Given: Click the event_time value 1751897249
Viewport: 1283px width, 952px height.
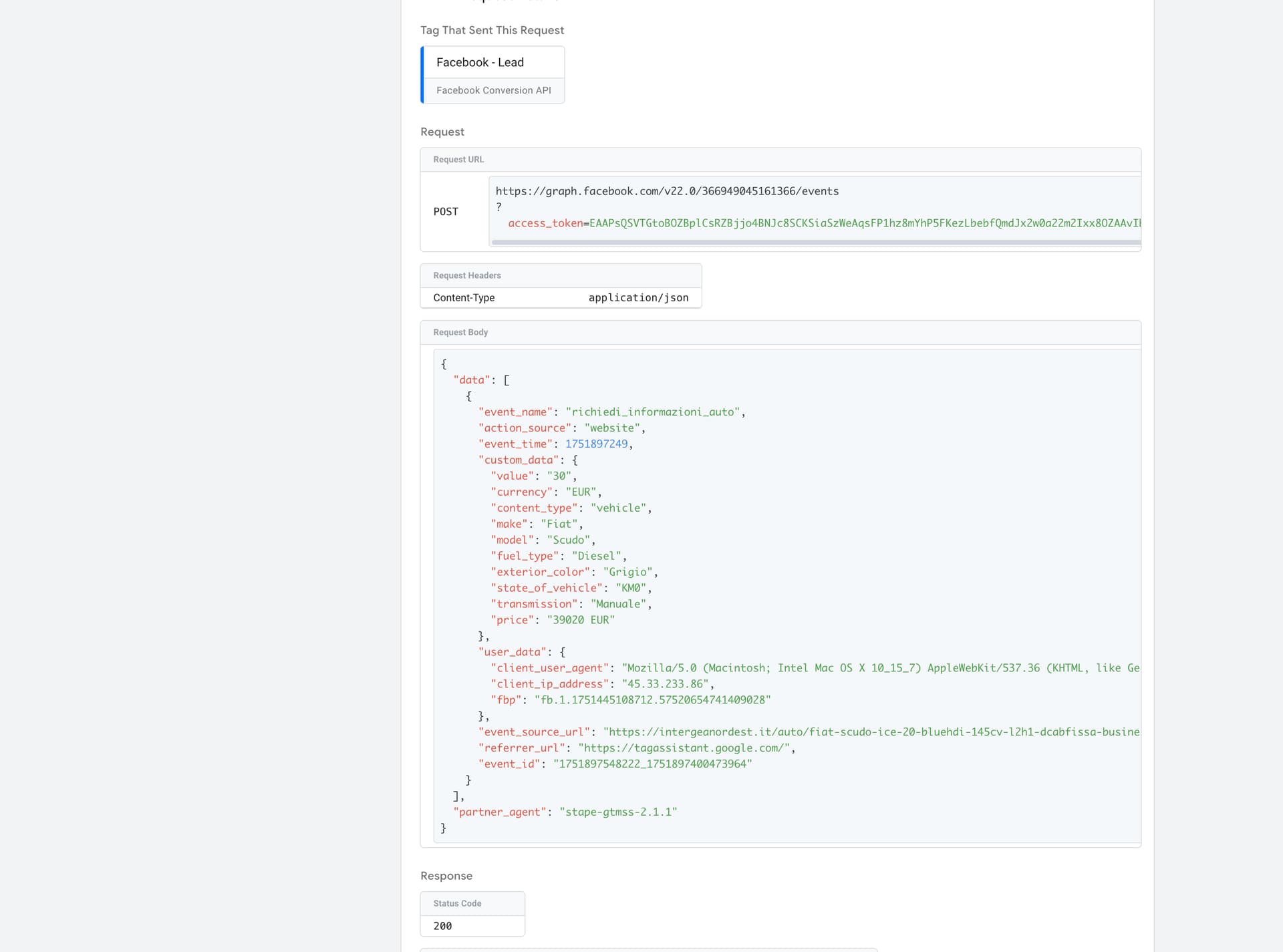Looking at the screenshot, I should point(596,444).
